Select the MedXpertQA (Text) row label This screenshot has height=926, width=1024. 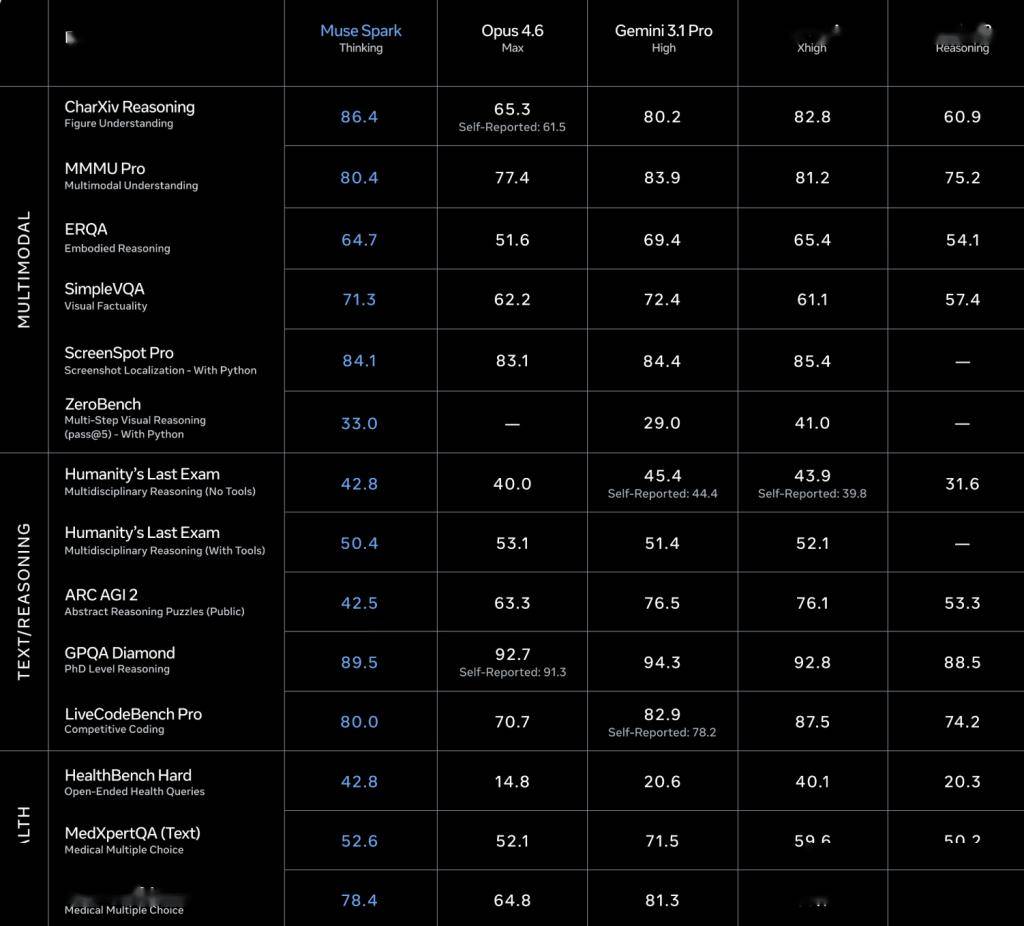coord(132,833)
